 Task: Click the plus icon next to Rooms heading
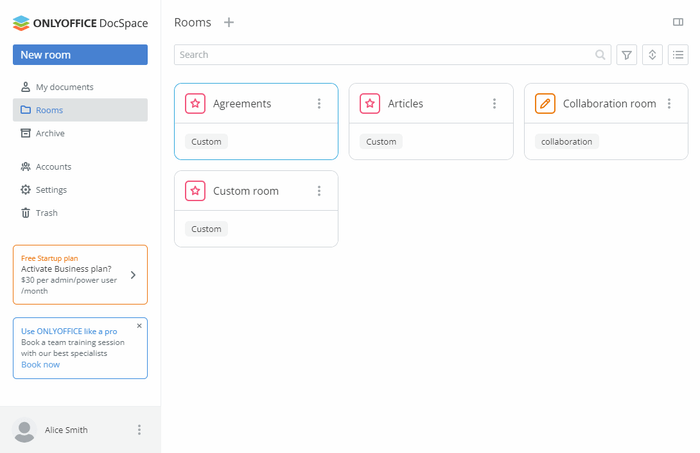229,22
